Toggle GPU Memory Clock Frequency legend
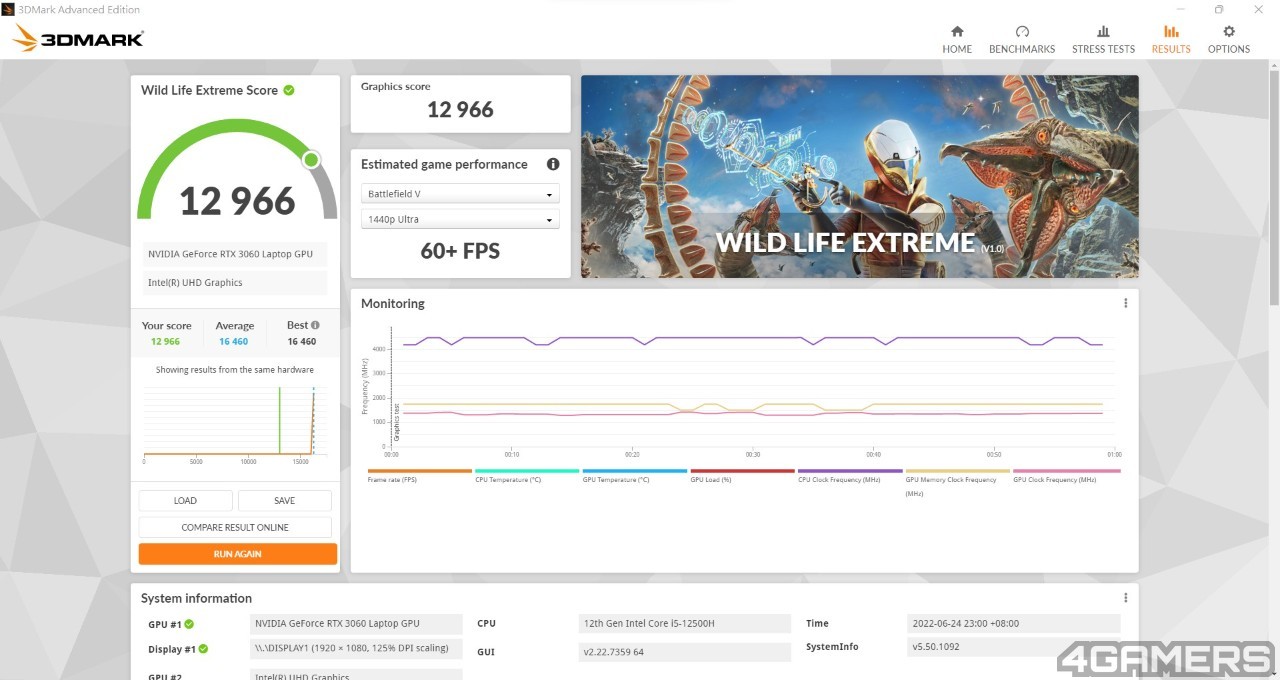Image resolution: width=1280 pixels, height=680 pixels. [957, 481]
